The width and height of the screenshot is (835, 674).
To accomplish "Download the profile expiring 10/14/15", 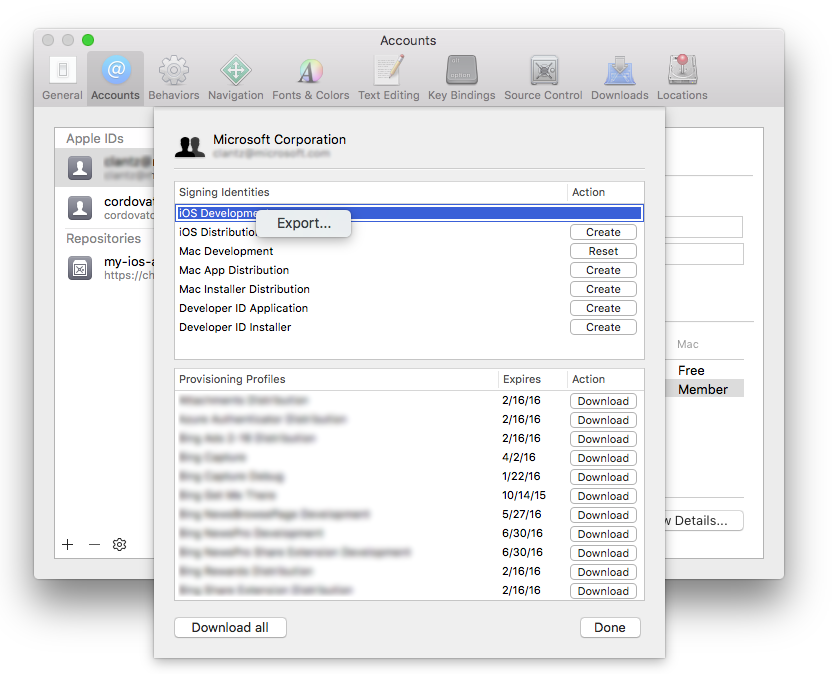I will coord(603,496).
